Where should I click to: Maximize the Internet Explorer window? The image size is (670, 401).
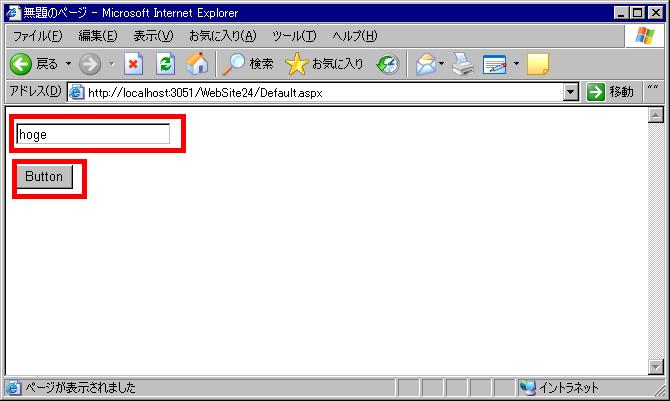coord(637,13)
